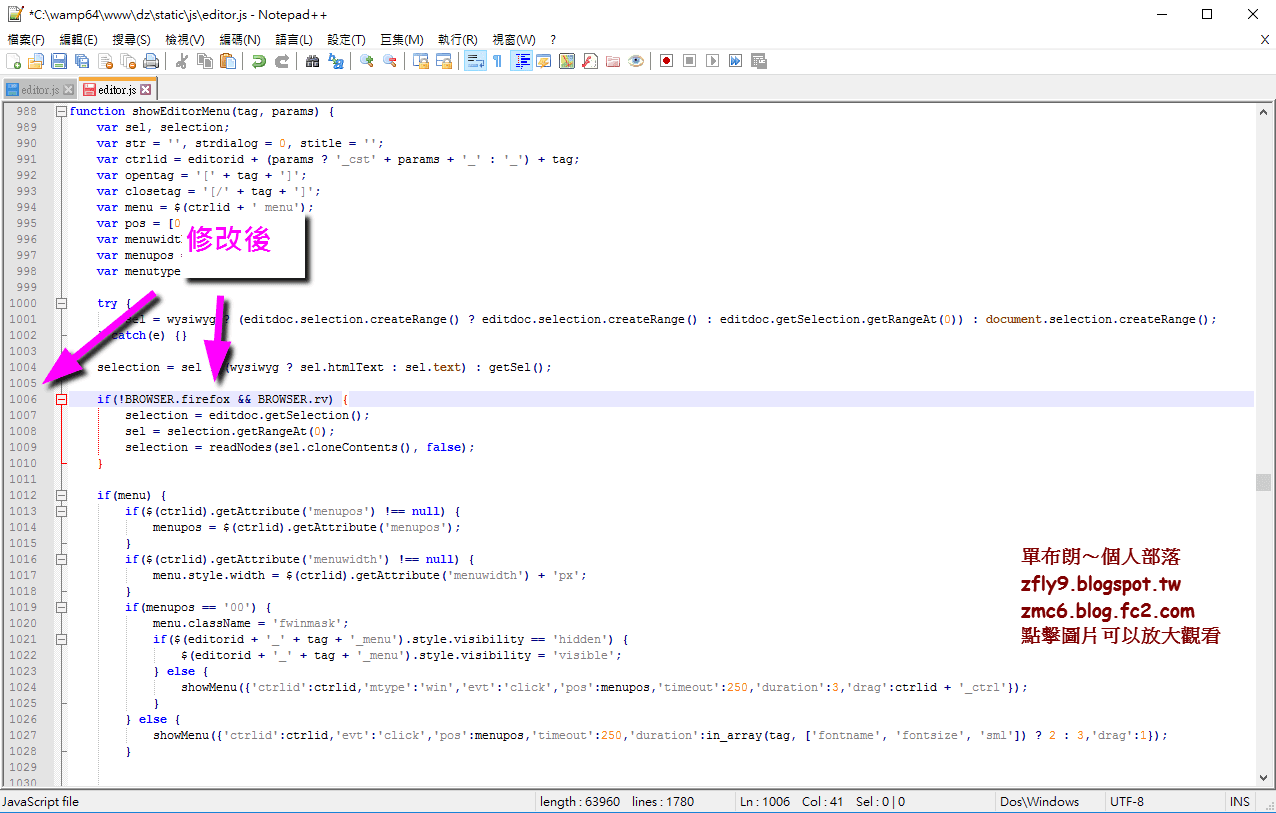Image resolution: width=1276 pixels, height=813 pixels.
Task: Close the first editor.js tab
Action: [x=68, y=90]
